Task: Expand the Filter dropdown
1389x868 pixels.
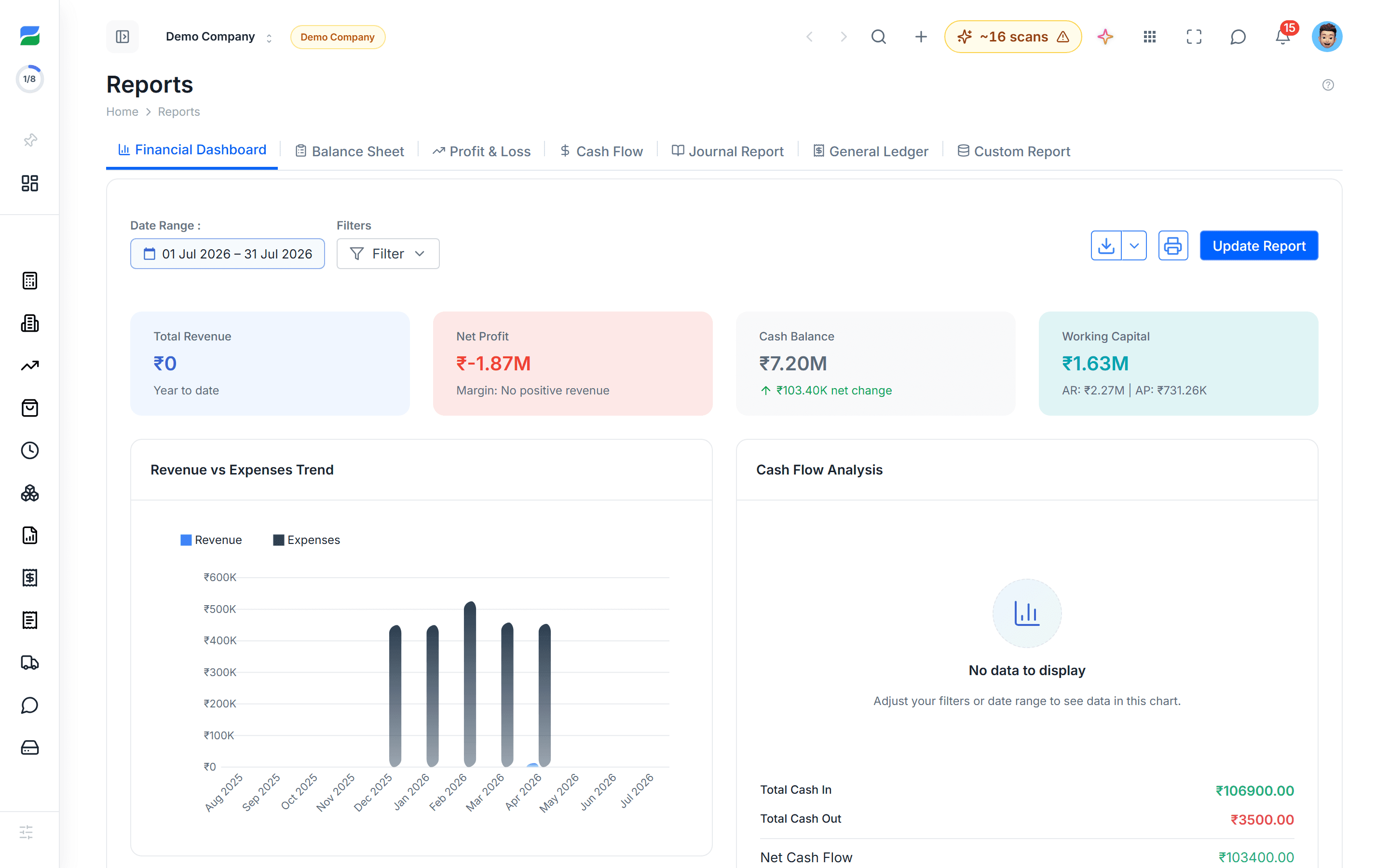Action: click(x=388, y=254)
